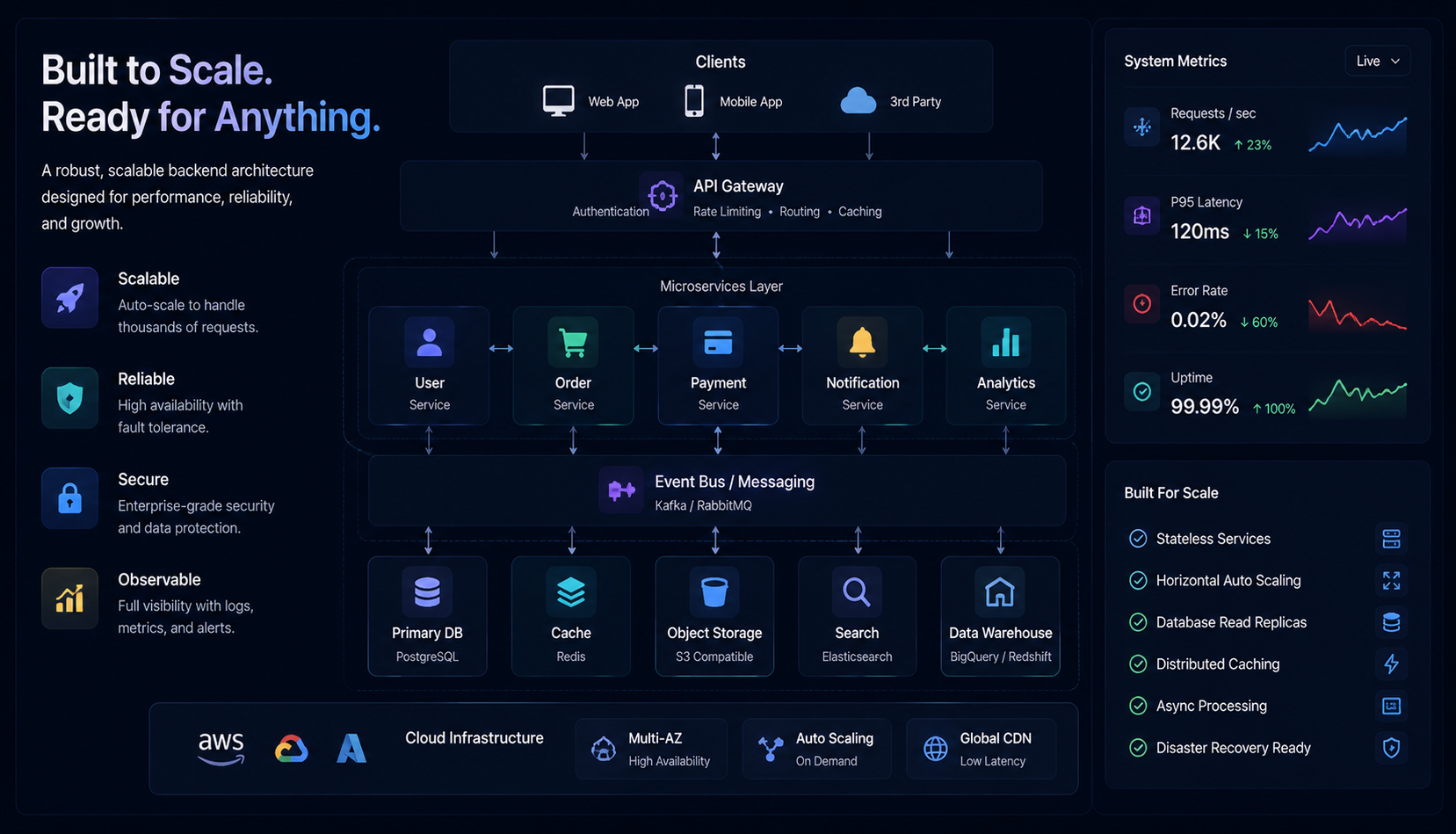The image size is (1456, 834).
Task: Click the 12.6K requests value
Action: pyautogui.click(x=1195, y=142)
